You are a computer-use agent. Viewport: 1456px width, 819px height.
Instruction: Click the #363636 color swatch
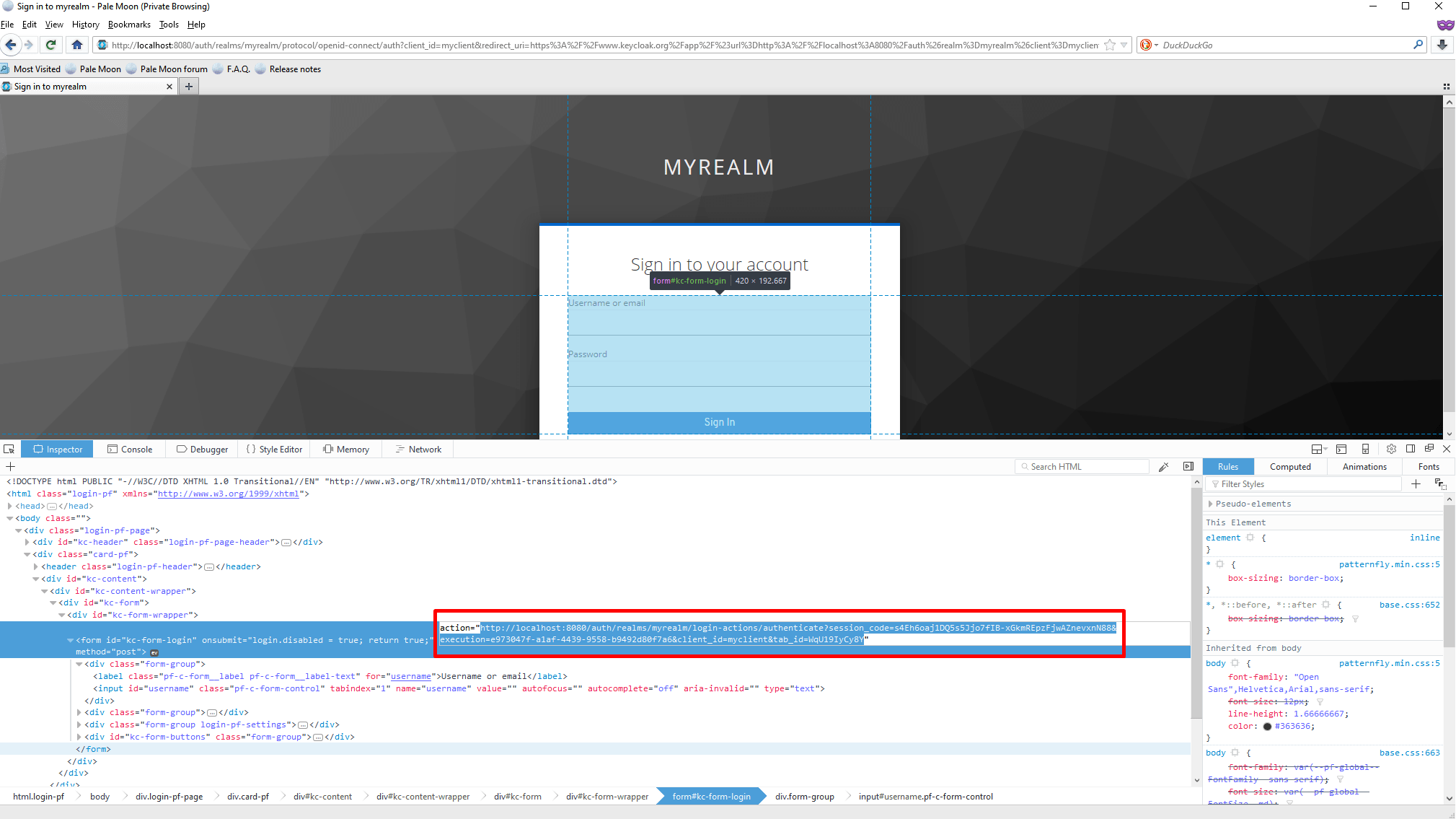(x=1267, y=726)
